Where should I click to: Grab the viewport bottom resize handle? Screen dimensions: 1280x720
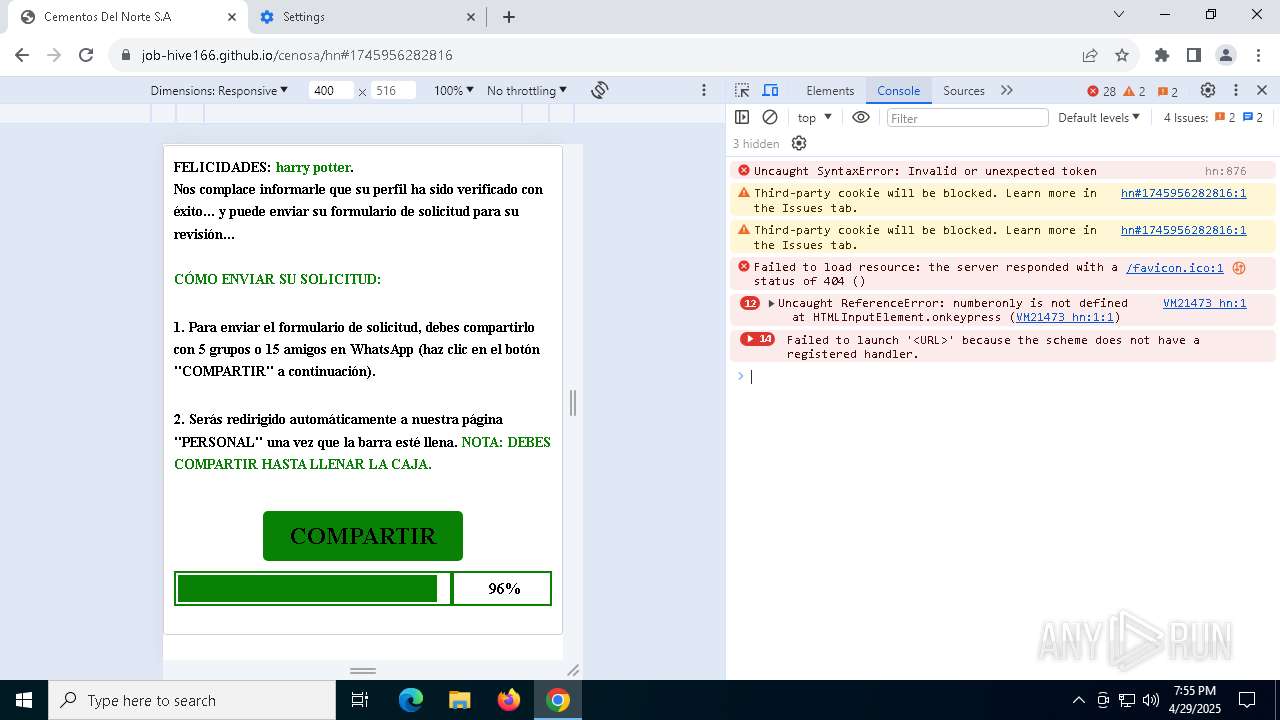pos(363,670)
